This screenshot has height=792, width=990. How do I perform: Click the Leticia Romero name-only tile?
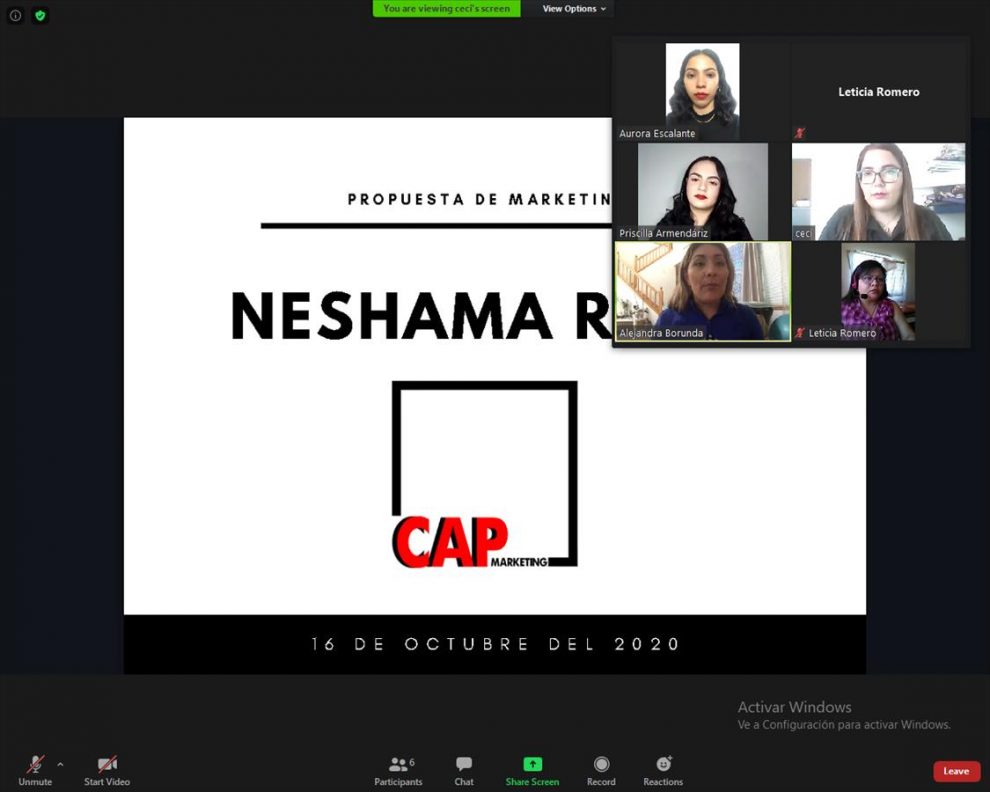click(x=878, y=91)
